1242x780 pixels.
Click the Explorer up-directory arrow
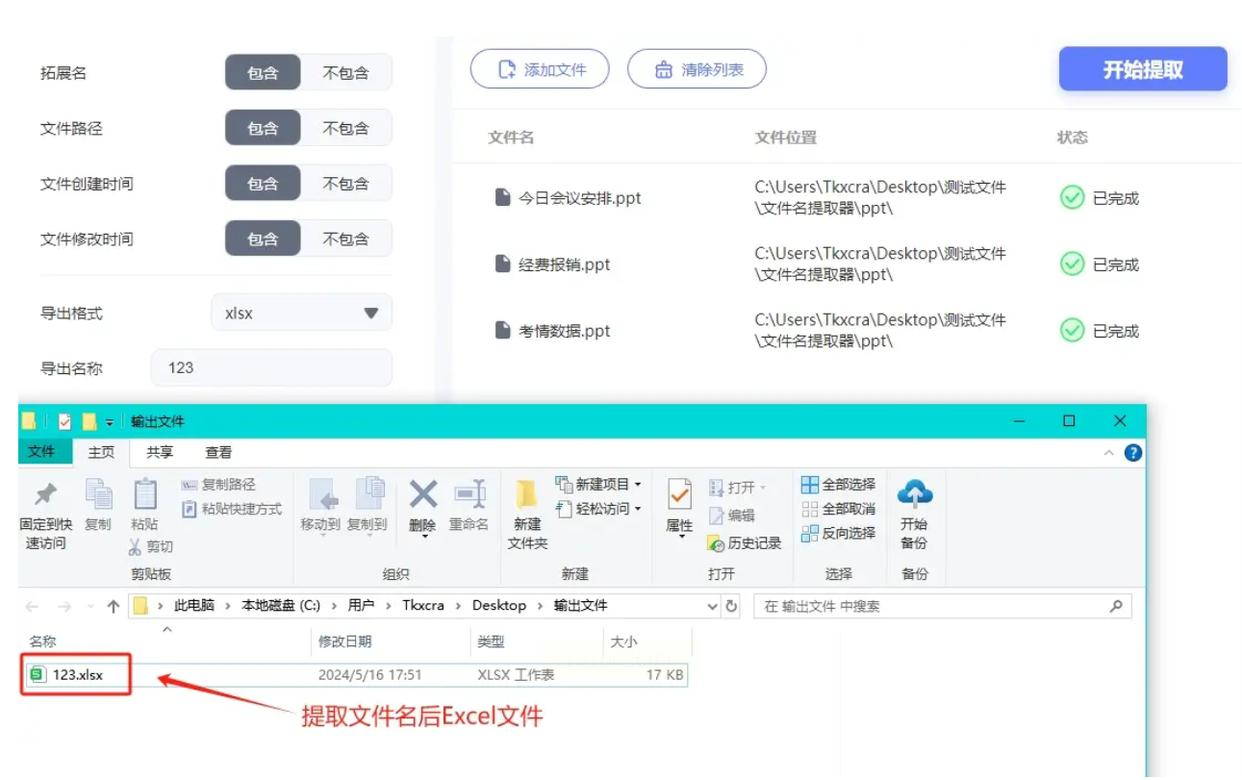113,606
